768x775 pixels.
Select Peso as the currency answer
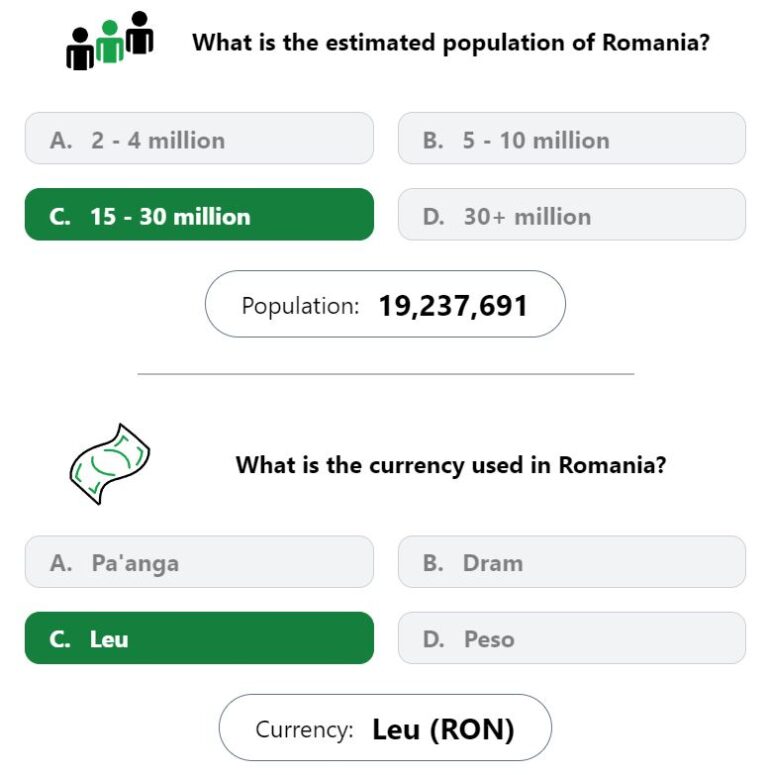click(572, 638)
